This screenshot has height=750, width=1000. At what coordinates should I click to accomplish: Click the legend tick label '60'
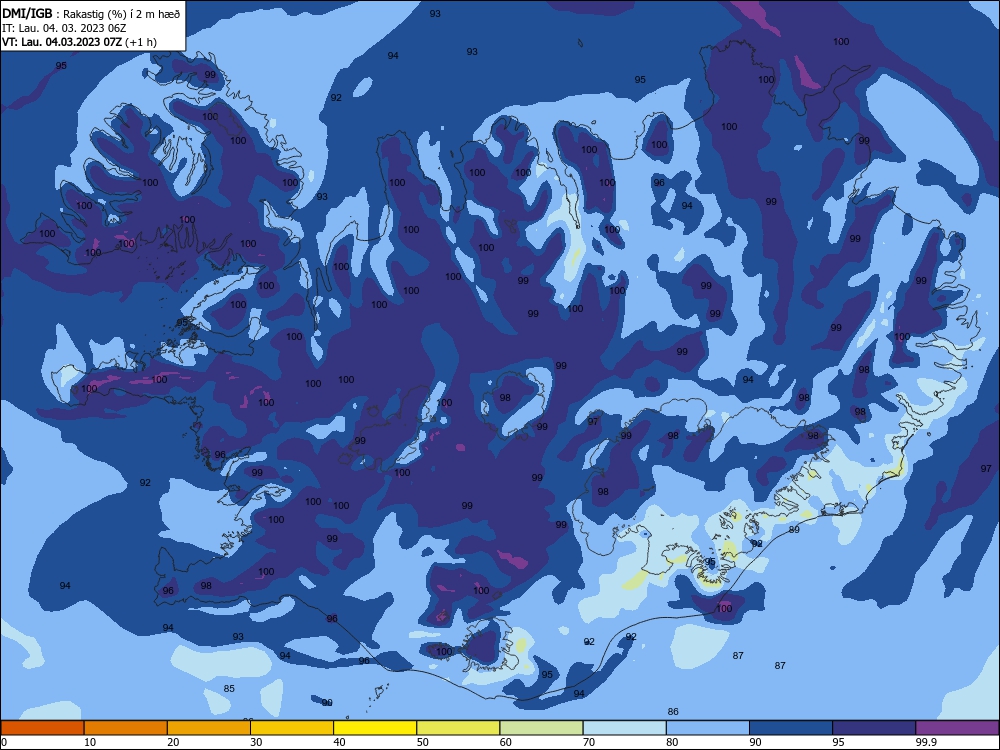click(x=506, y=742)
